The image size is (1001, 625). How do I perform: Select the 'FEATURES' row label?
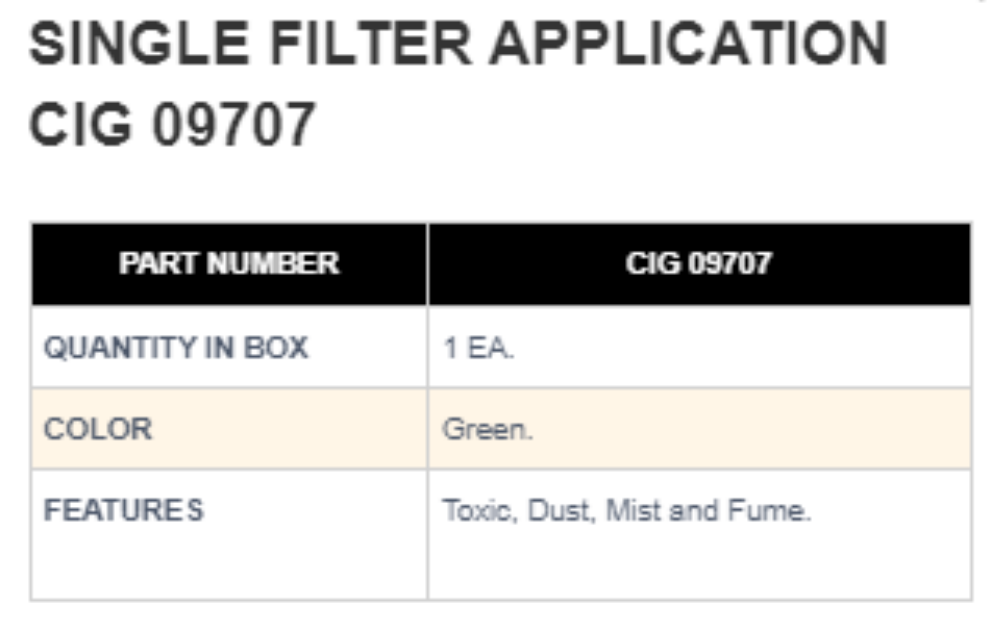click(x=124, y=510)
